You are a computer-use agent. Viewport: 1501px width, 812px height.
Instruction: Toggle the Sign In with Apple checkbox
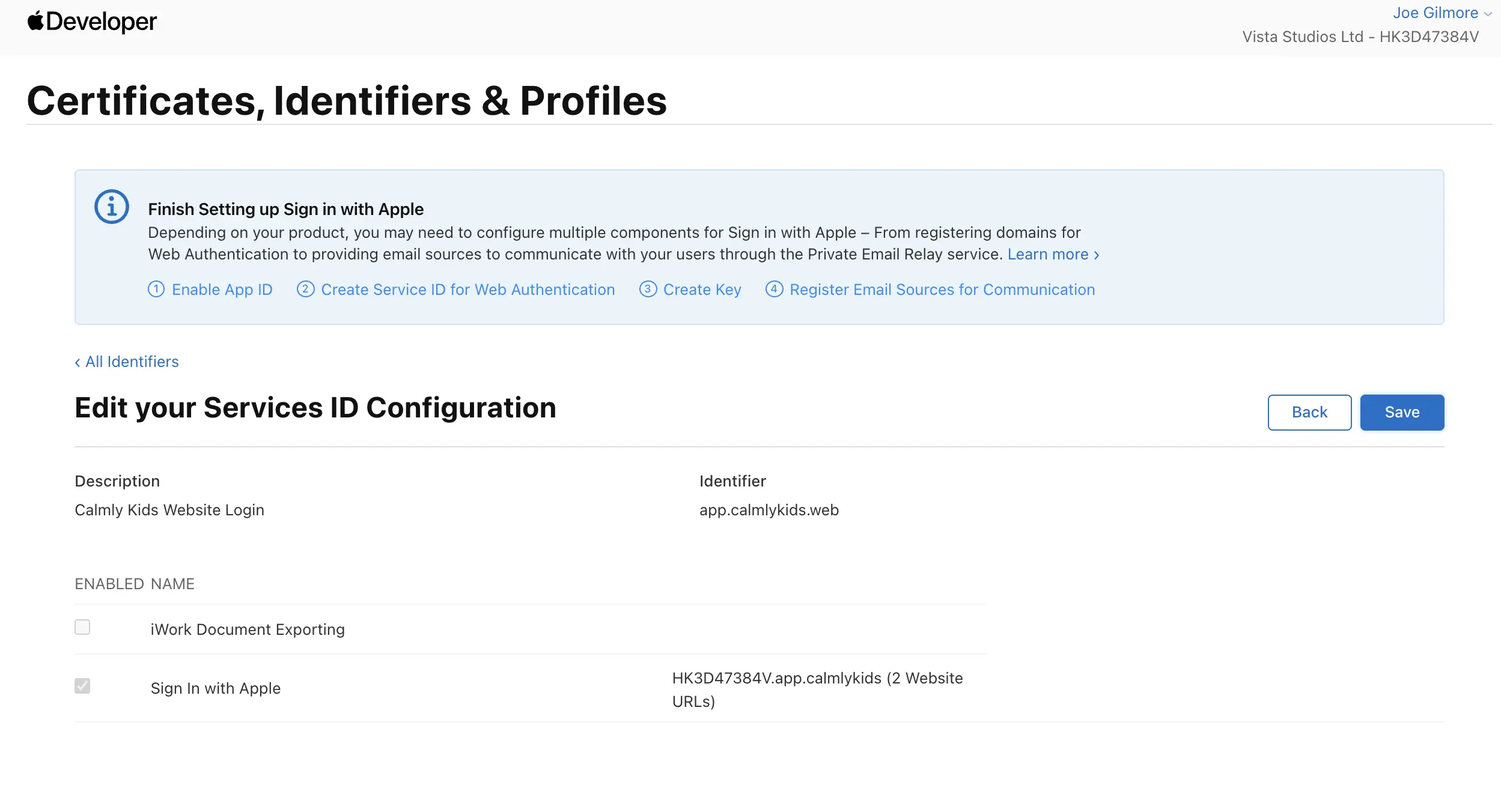[82, 686]
